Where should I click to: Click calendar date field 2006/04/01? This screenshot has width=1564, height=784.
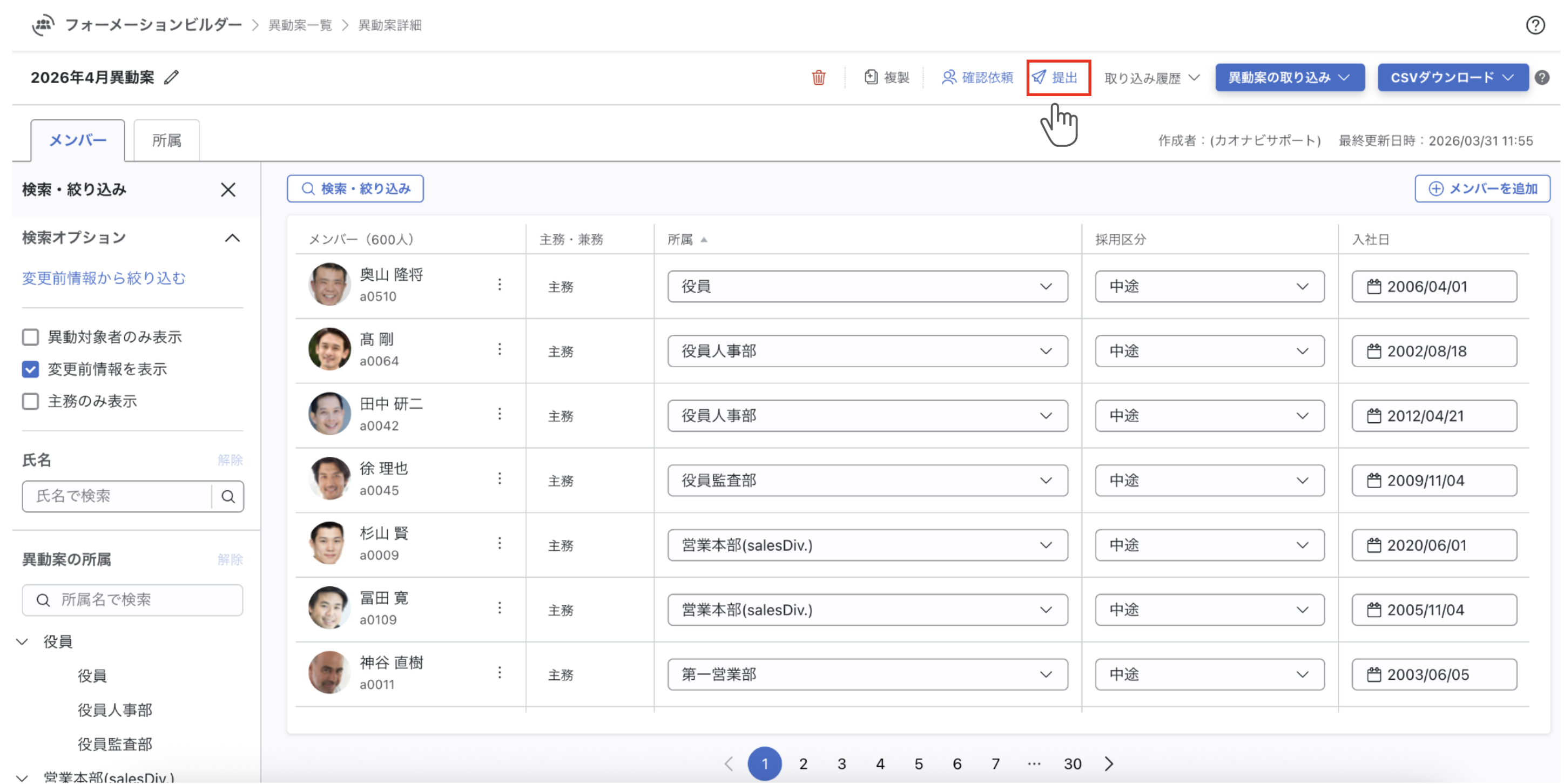click(x=1433, y=286)
